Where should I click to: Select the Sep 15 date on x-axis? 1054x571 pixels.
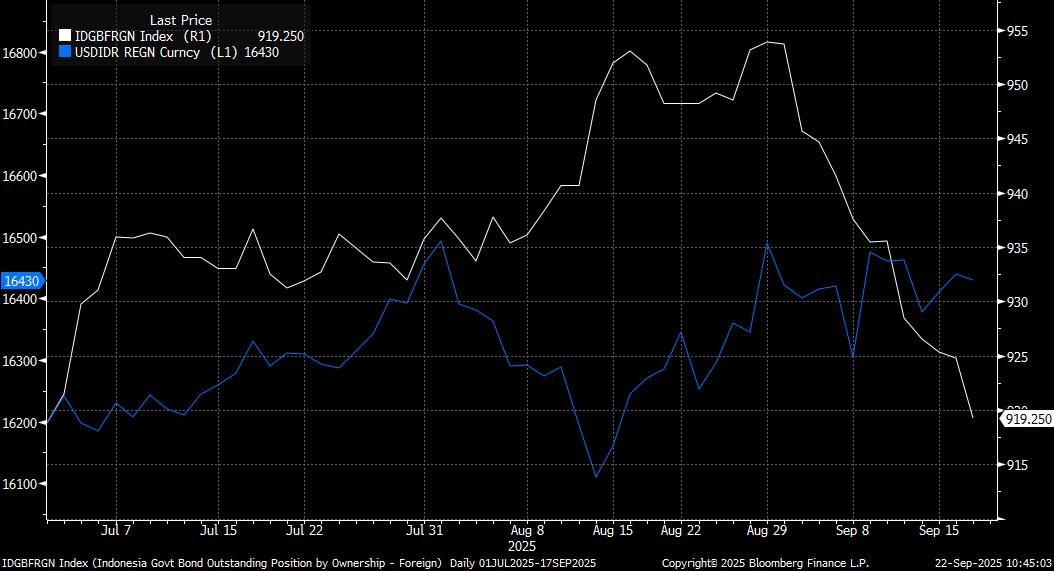point(938,530)
